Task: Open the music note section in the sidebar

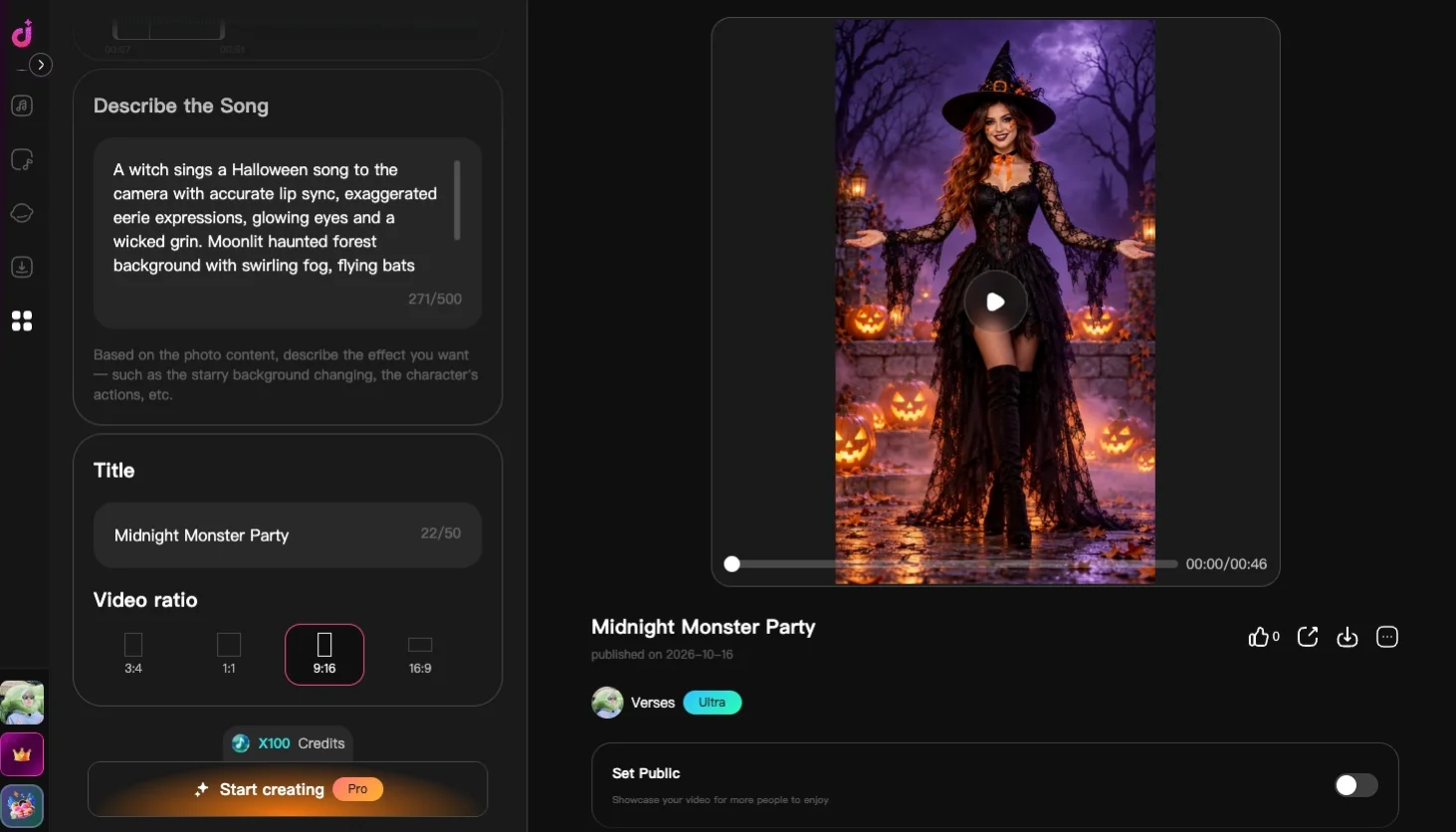Action: (22, 105)
